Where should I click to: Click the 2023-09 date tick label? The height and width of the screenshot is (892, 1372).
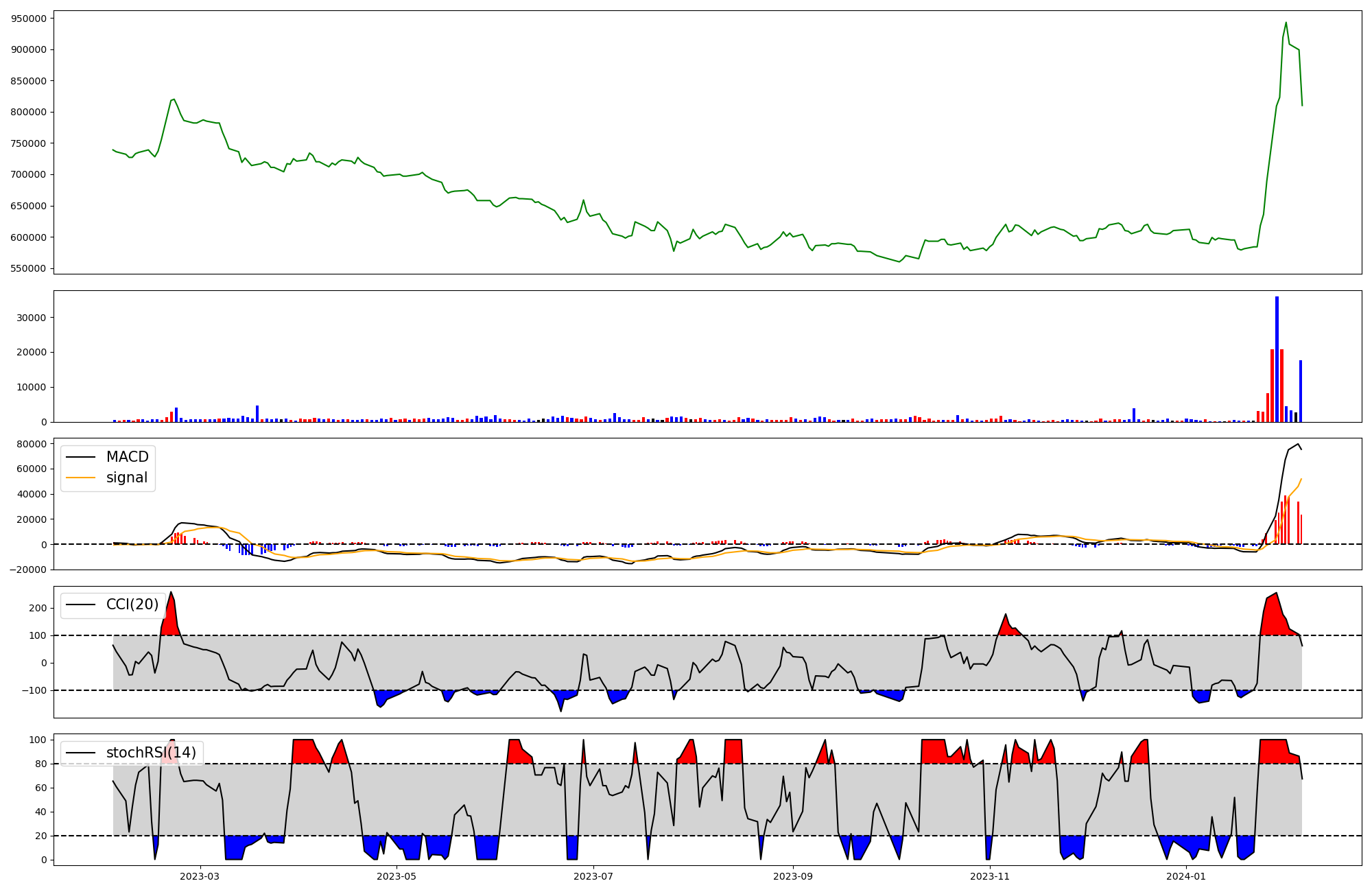[x=793, y=876]
